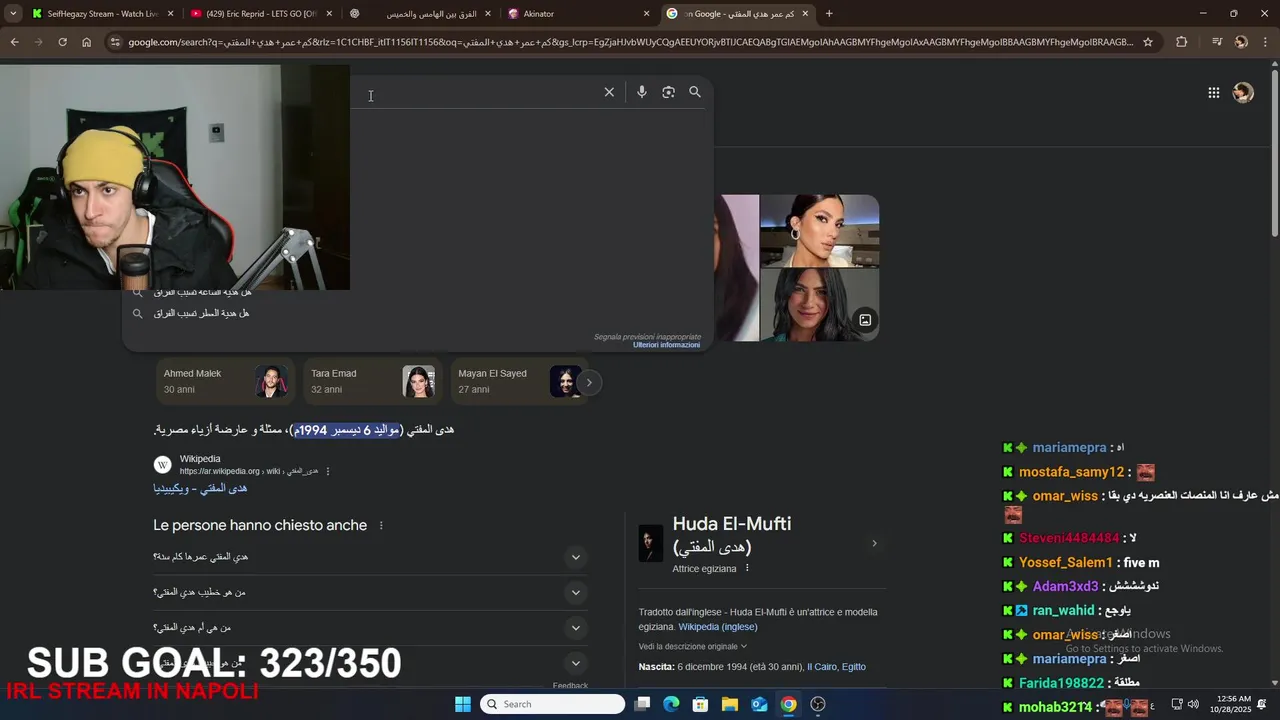
Task: Go back to previous page
Action: click(x=14, y=42)
